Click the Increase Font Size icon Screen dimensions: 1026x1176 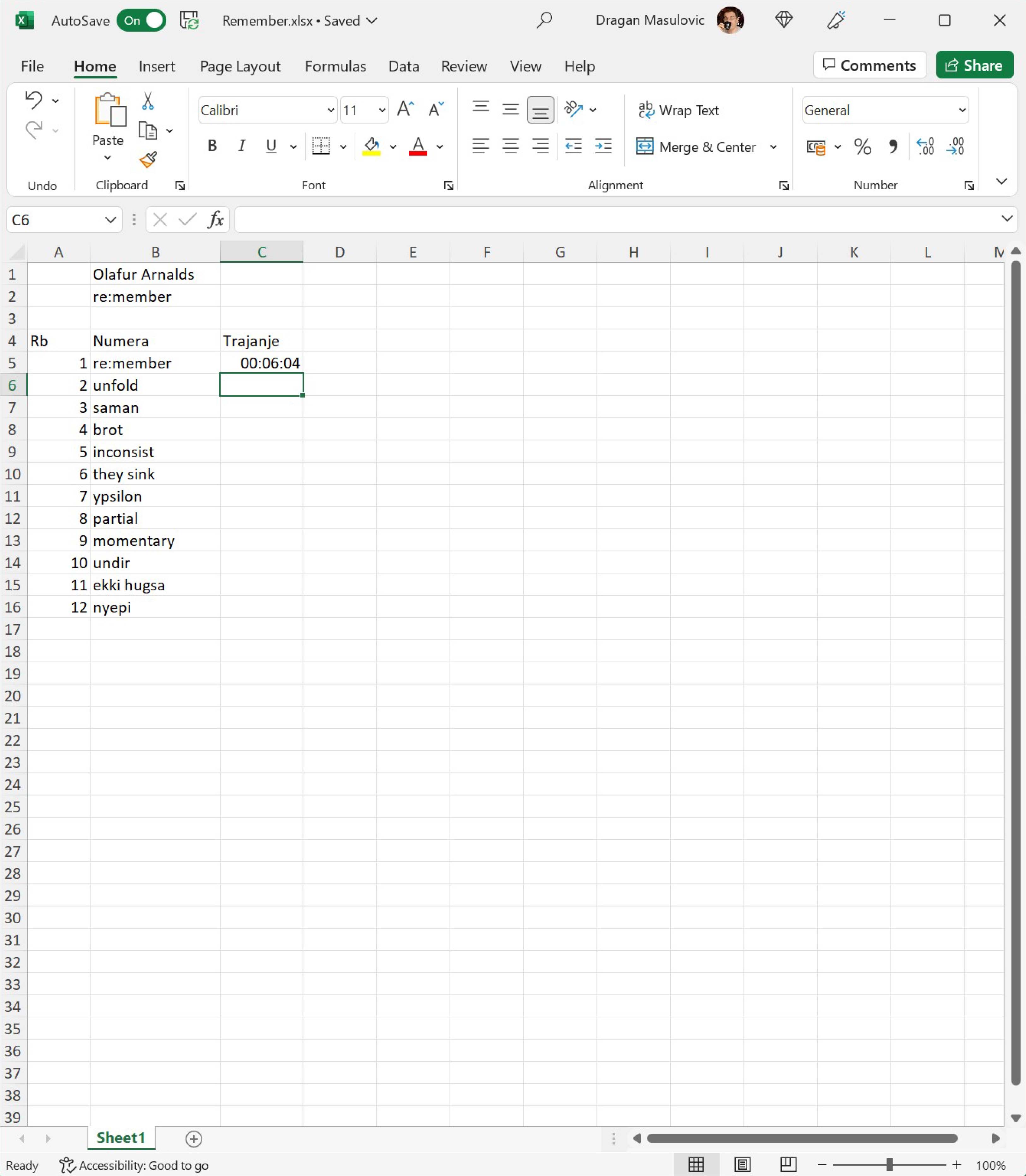[405, 109]
